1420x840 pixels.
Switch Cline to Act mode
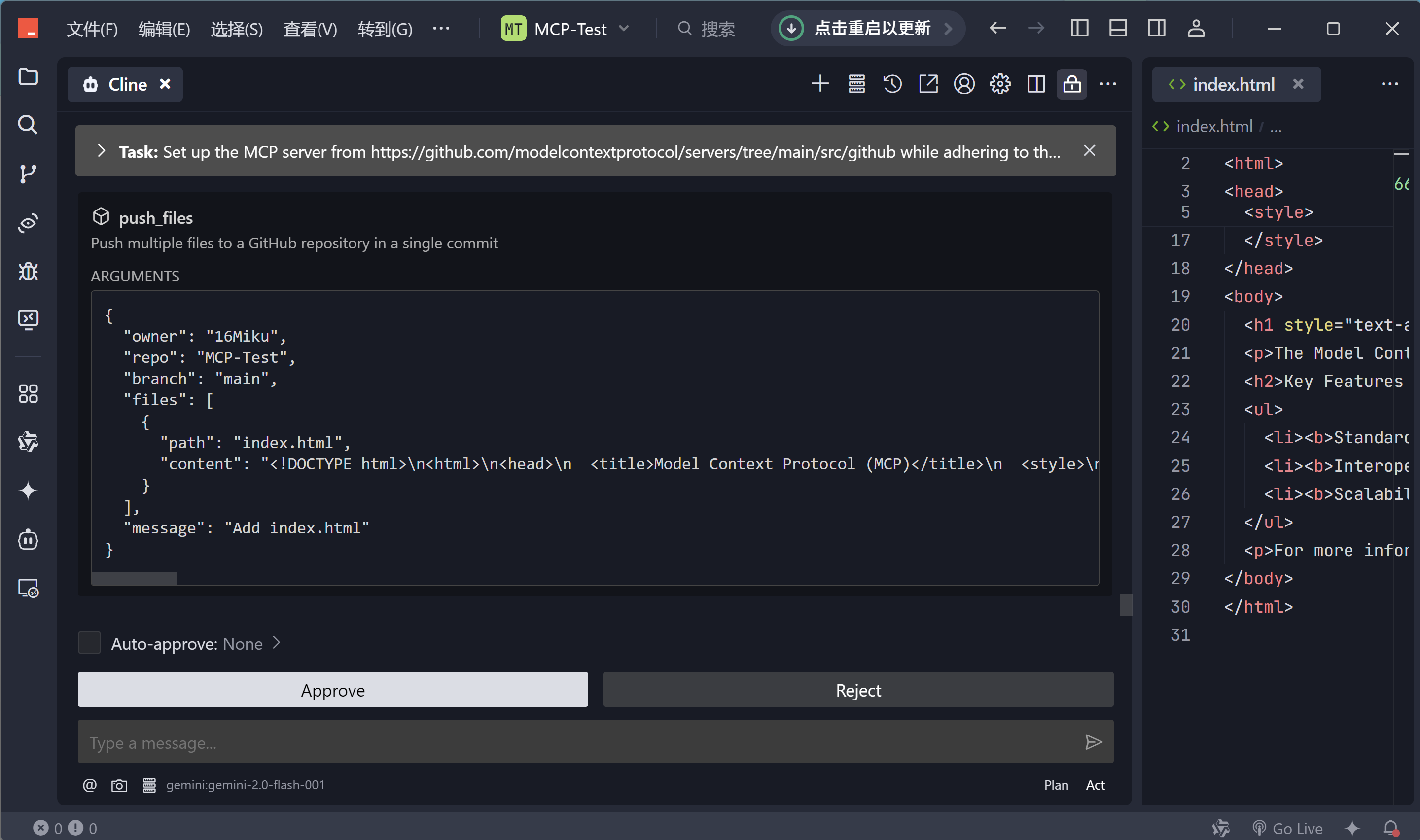click(x=1095, y=786)
